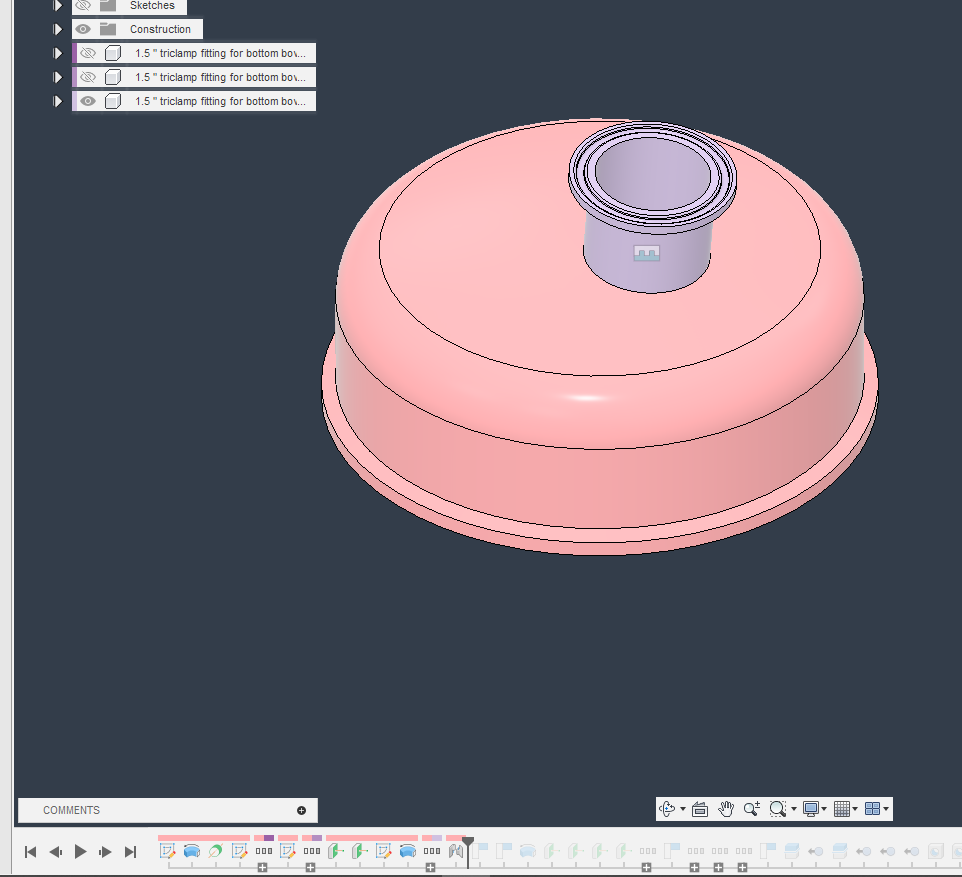
Task: Select the first sketch icon in the timeline
Action: (169, 851)
